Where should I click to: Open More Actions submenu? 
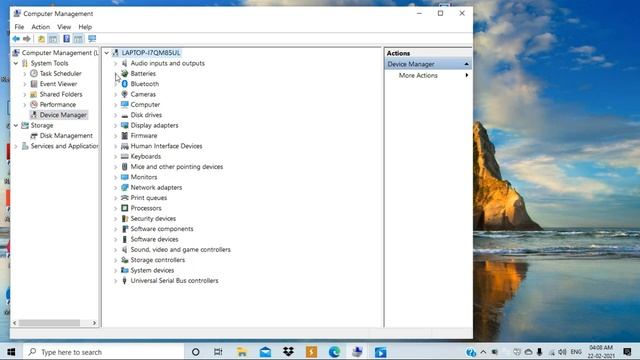[428, 76]
